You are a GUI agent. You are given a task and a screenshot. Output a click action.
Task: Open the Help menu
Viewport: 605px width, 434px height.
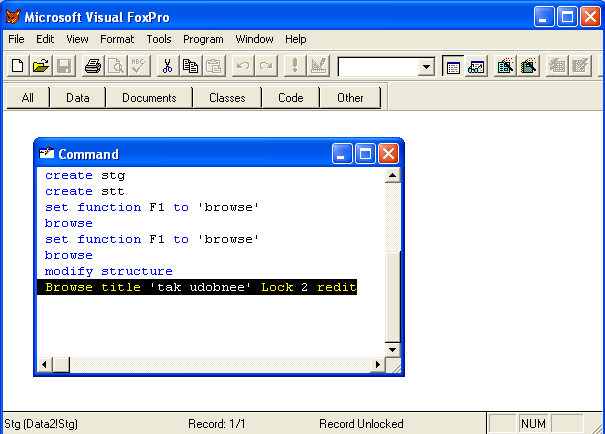pyautogui.click(x=296, y=39)
